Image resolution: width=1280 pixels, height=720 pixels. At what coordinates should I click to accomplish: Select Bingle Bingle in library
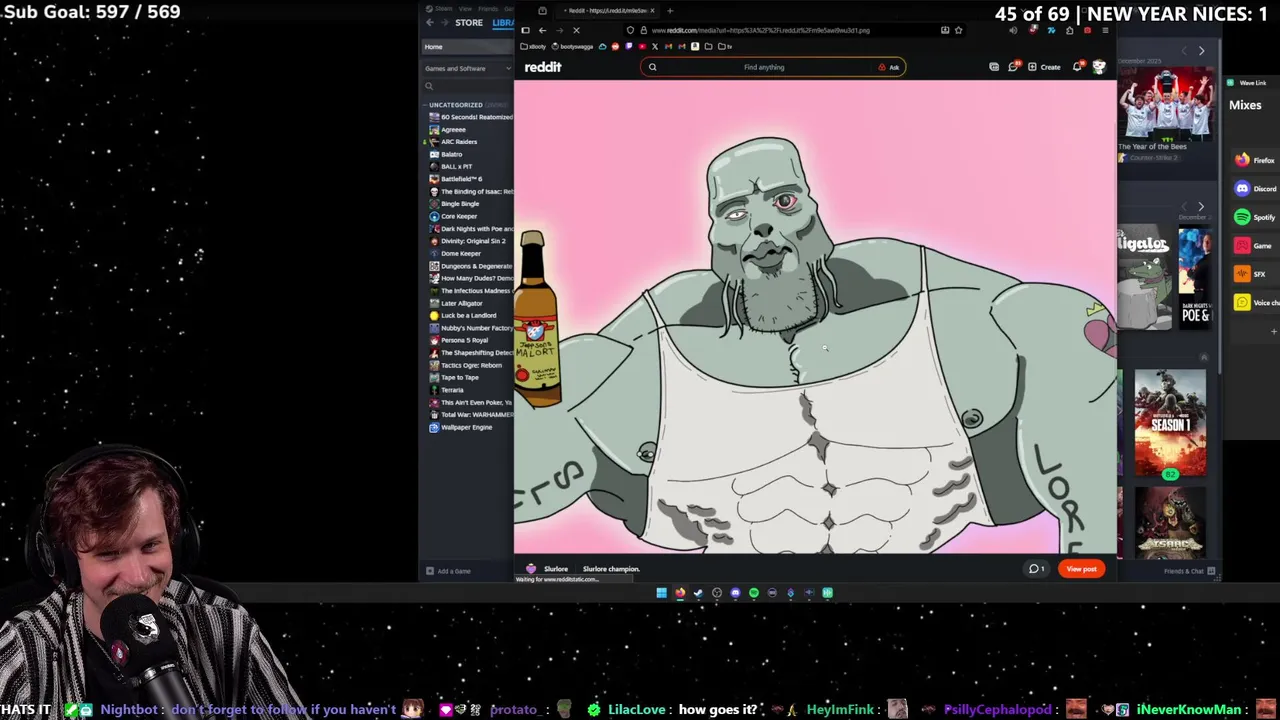(x=460, y=204)
